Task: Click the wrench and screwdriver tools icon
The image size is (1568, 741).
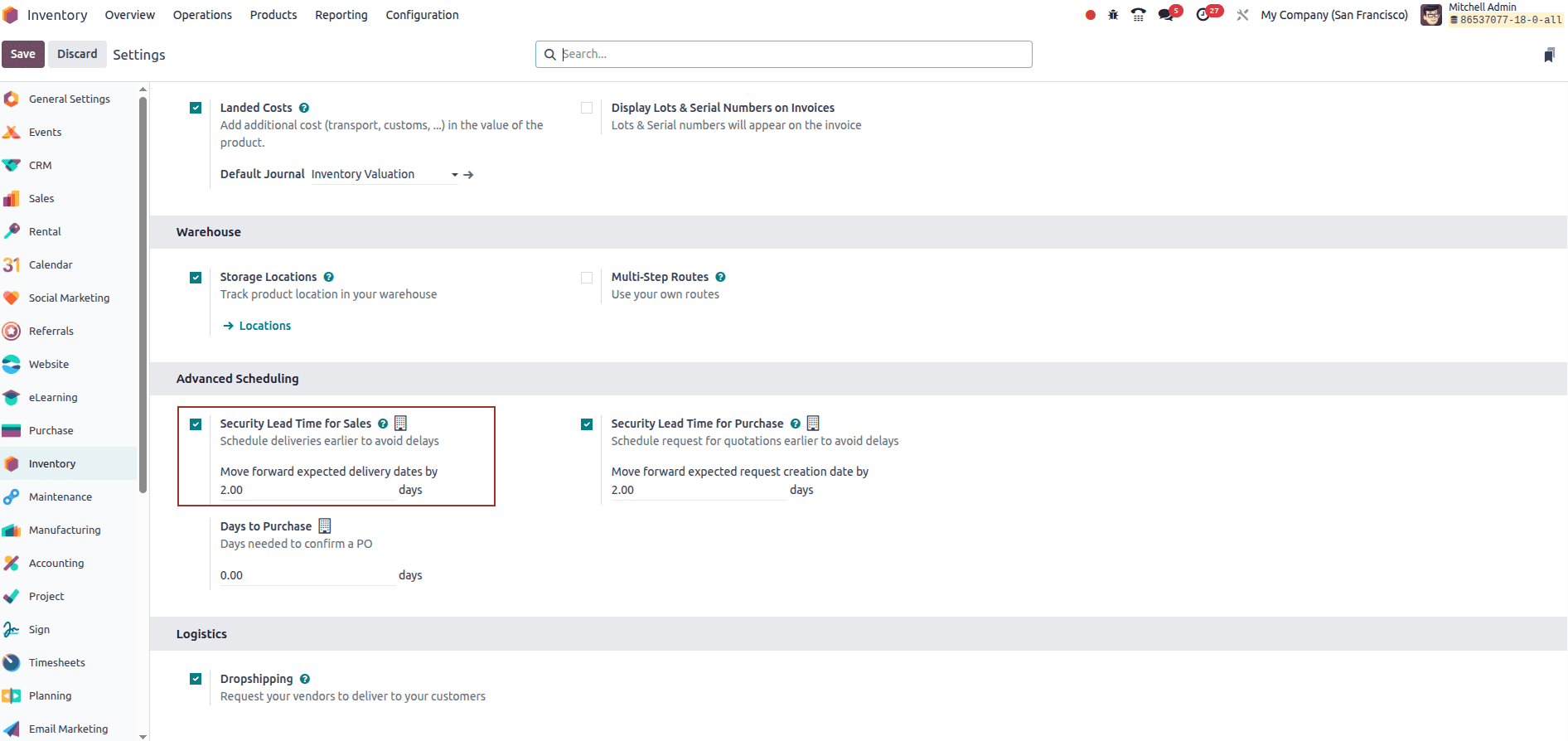Action: 1242,15
